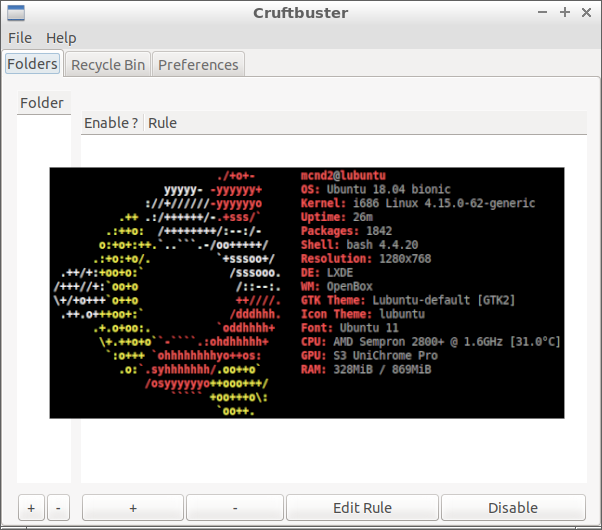Screen dimensions: 602x530
Task: Add a folder with the small plus button
Action: [x=31, y=508]
